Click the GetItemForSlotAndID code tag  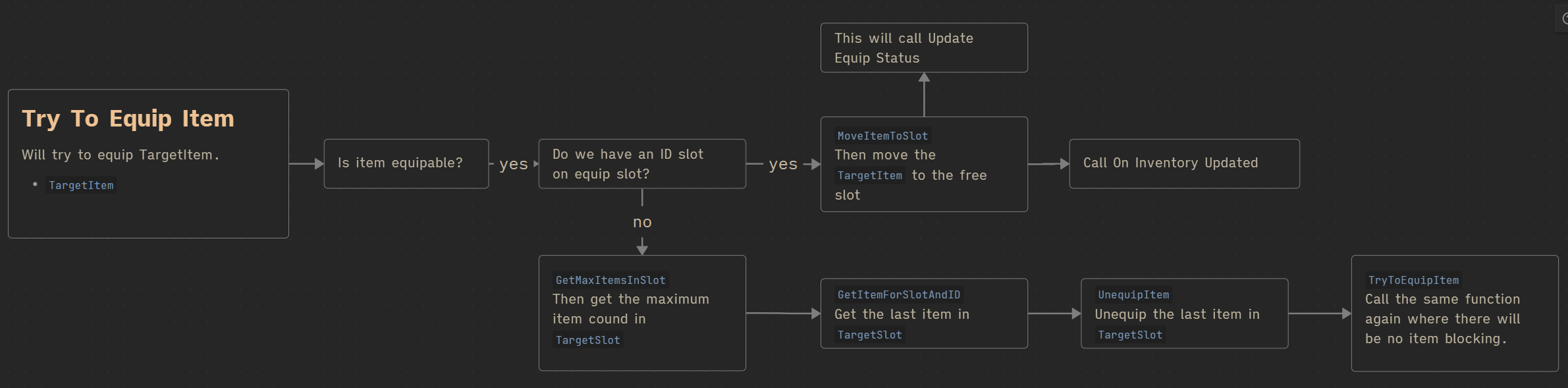tap(898, 295)
